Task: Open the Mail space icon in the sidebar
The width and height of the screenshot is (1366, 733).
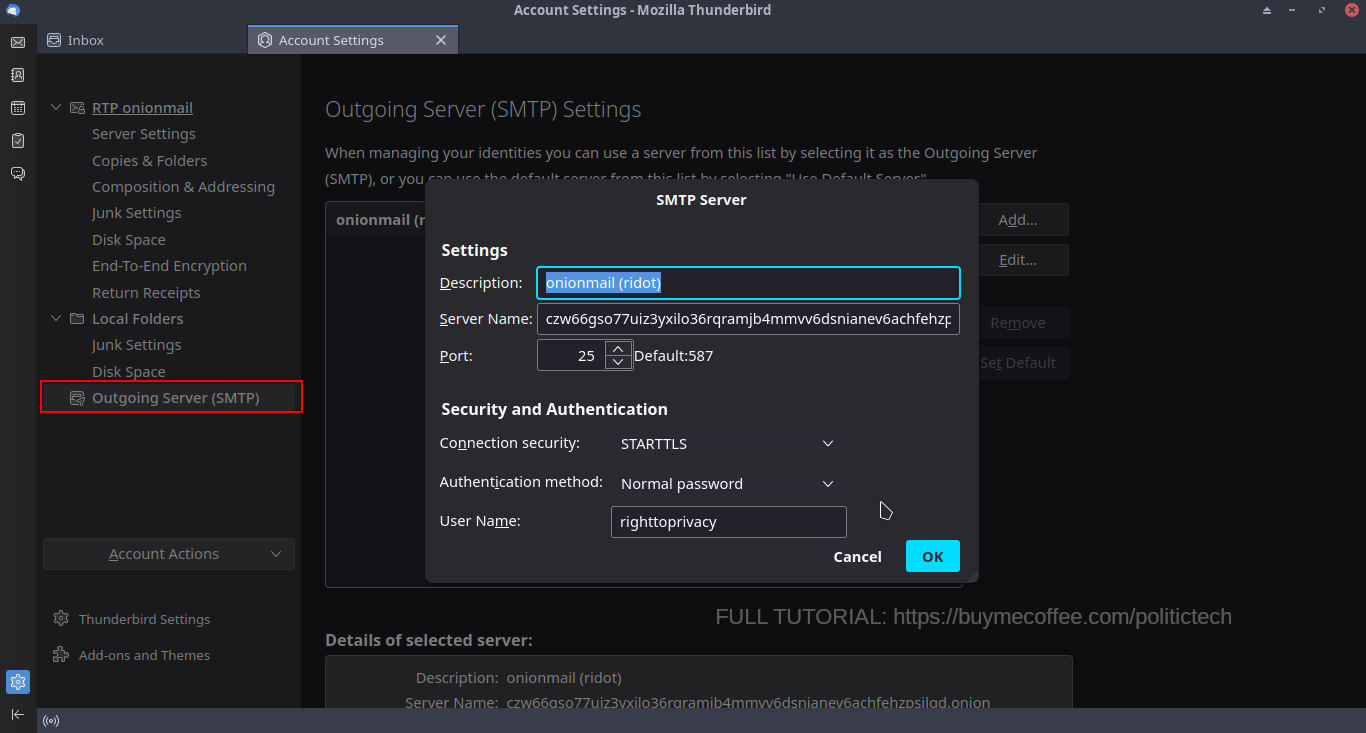Action: click(x=18, y=42)
